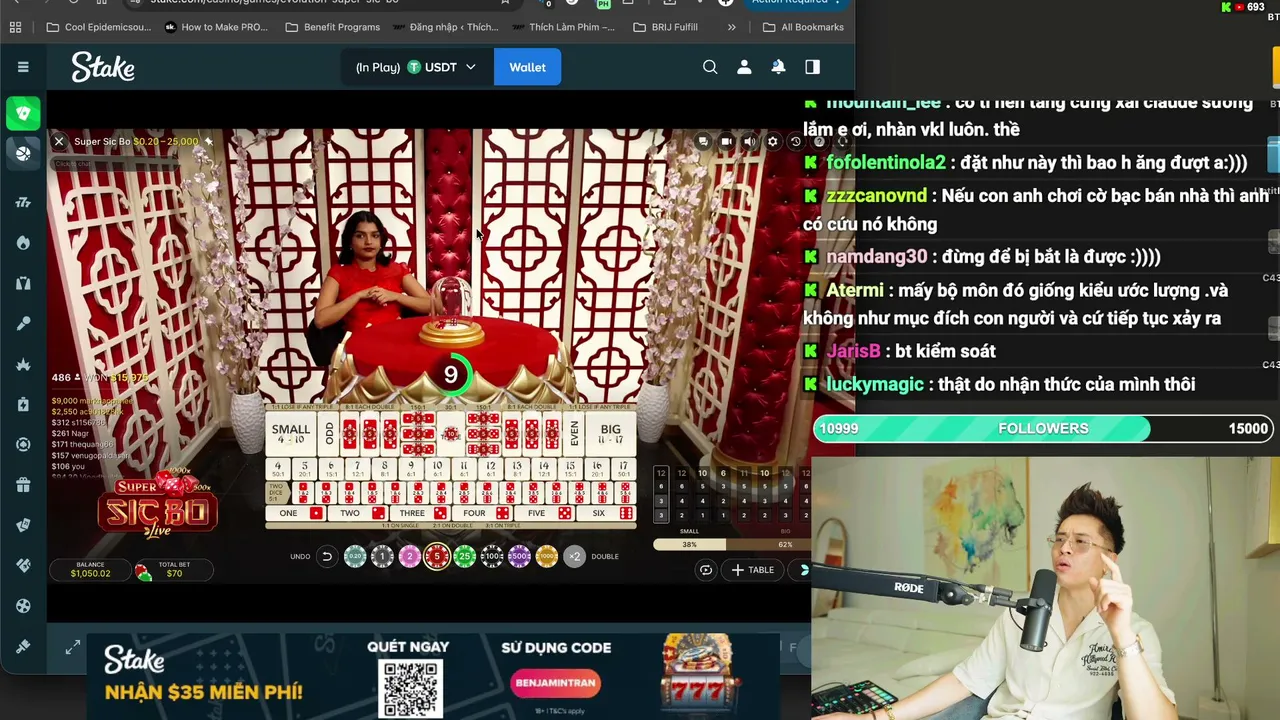Open the browser apps grid icon
This screenshot has width=1280, height=720.
tap(15, 27)
